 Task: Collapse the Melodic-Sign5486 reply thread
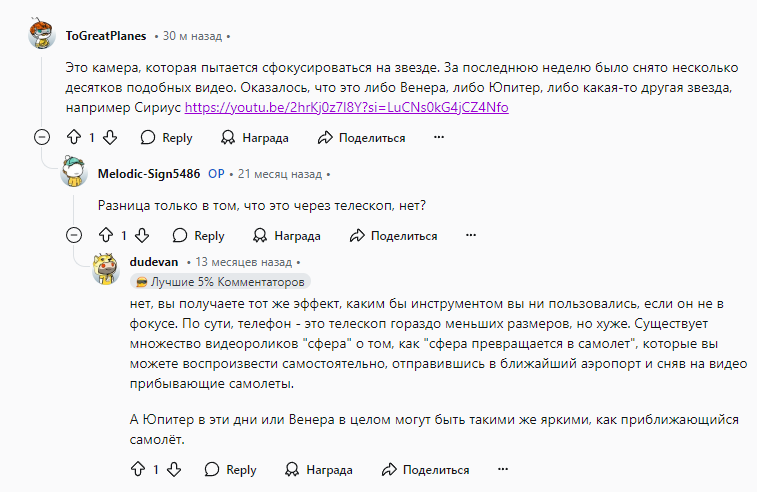coord(74,236)
